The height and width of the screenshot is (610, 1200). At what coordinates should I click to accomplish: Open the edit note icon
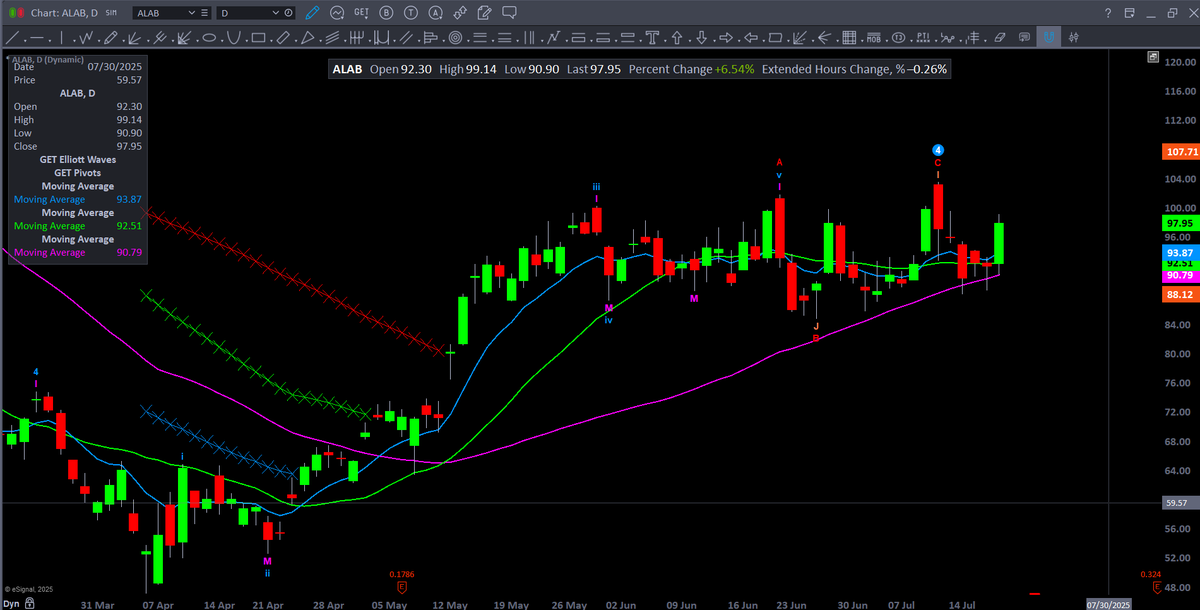tap(484, 13)
